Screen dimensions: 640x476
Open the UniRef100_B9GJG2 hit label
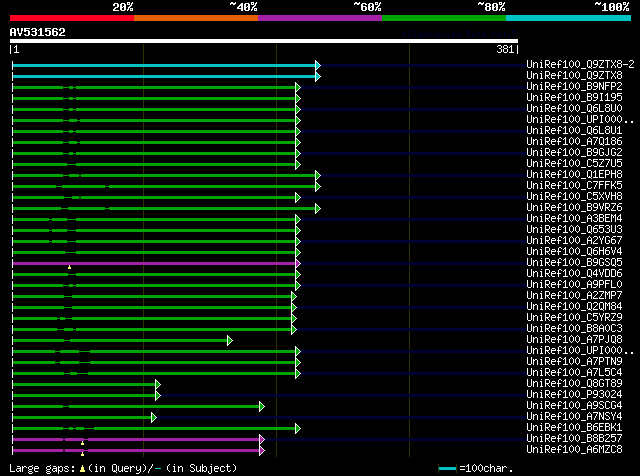pyautogui.click(x=574, y=152)
